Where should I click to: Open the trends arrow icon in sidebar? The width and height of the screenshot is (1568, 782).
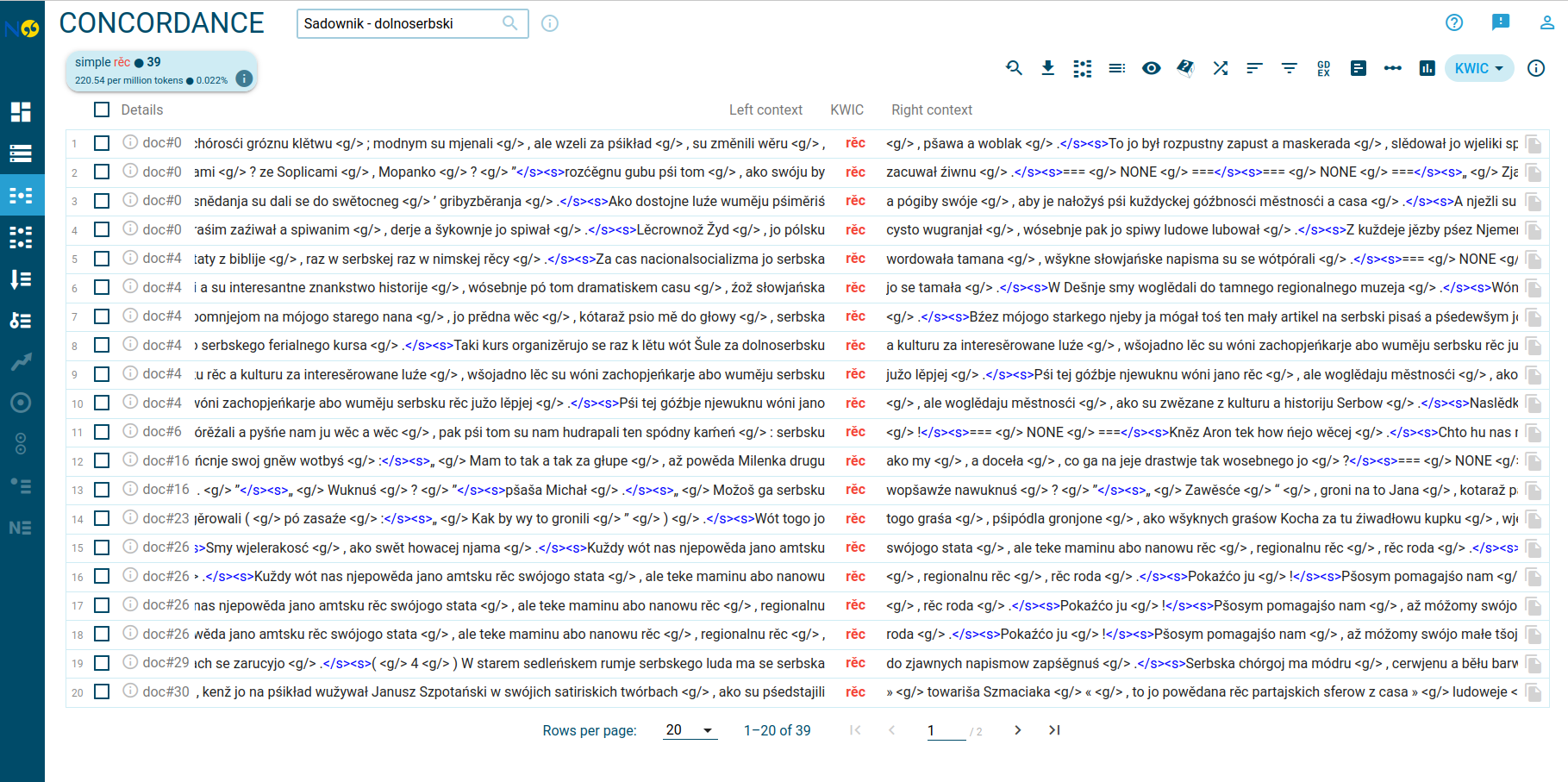point(21,361)
